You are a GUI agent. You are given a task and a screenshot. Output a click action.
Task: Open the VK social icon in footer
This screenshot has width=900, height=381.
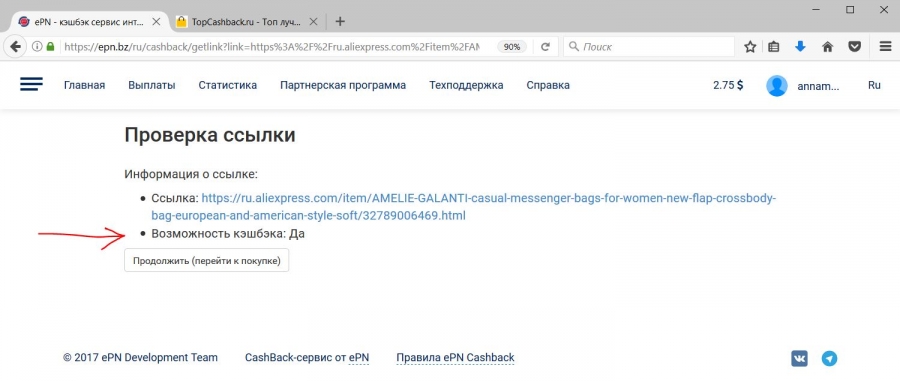point(799,359)
